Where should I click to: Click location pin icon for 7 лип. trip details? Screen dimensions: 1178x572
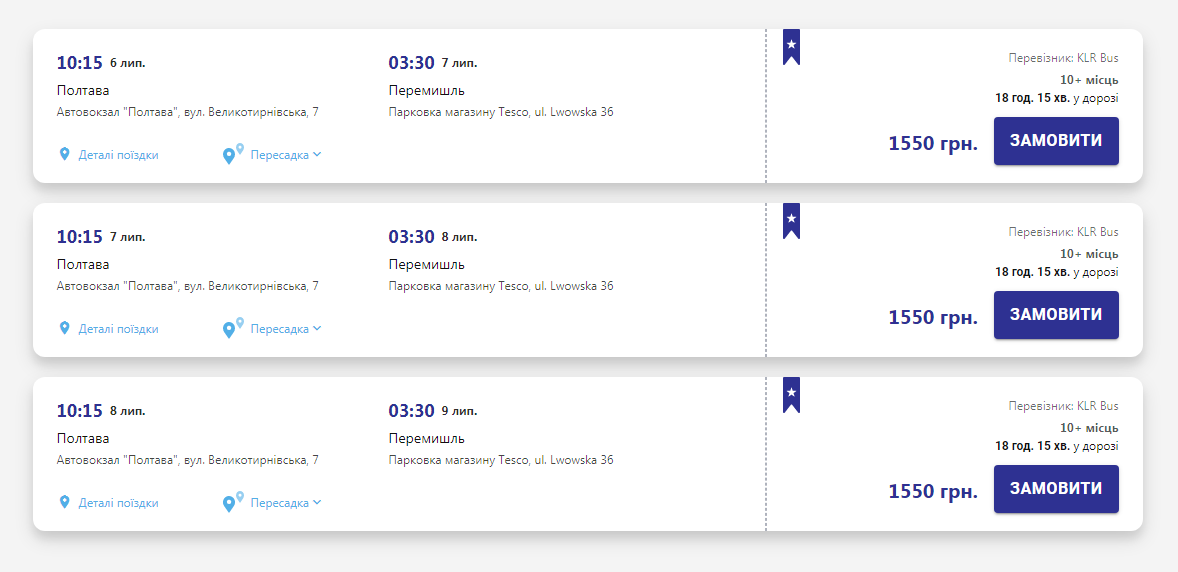click(x=65, y=329)
